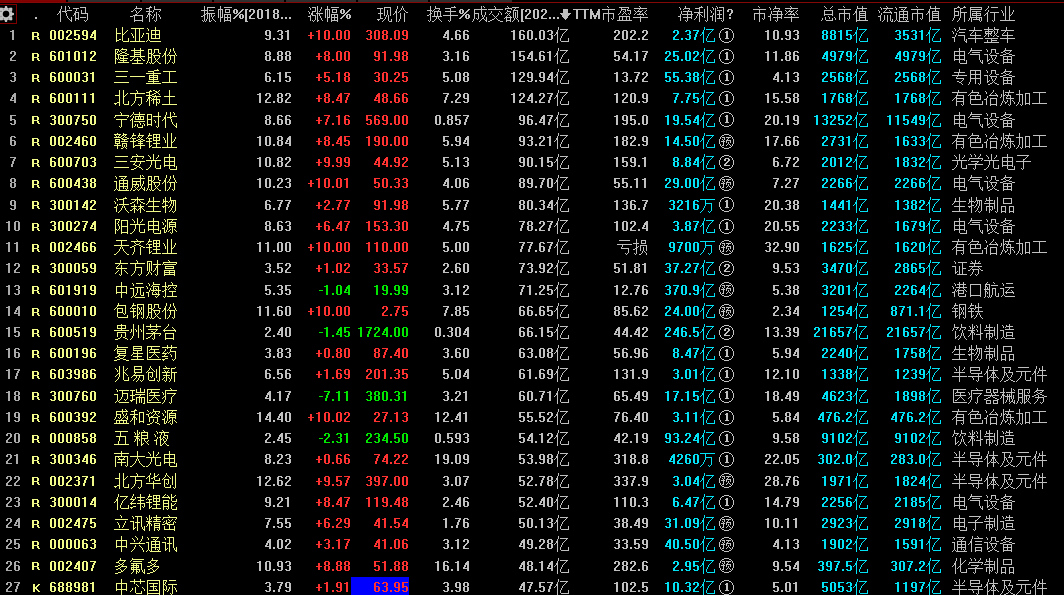Select stock name 贵州茅台
Viewport: 1064px width, 595px height.
pos(146,332)
